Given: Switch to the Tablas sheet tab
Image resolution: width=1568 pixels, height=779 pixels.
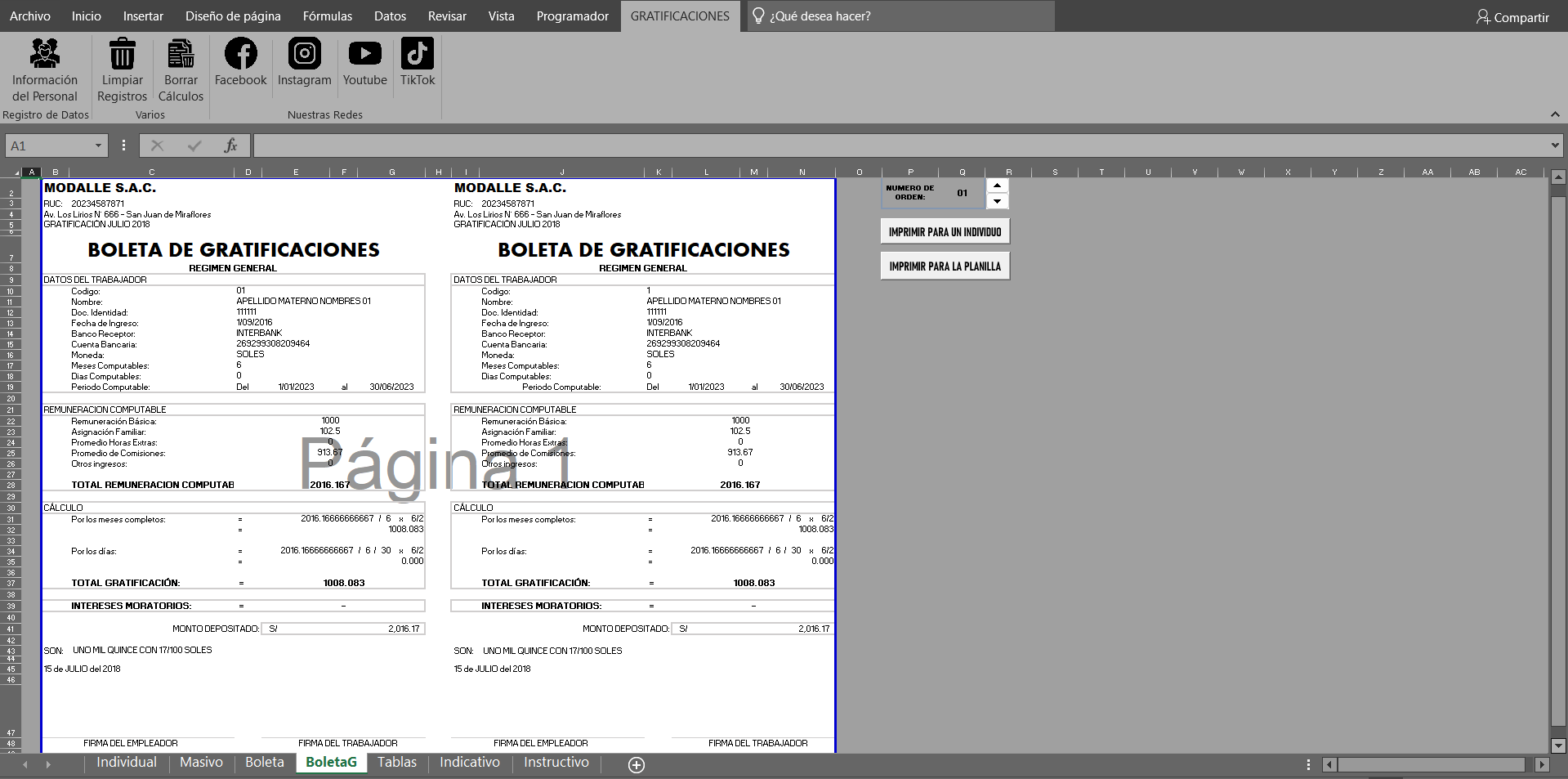Looking at the screenshot, I should coord(397,762).
